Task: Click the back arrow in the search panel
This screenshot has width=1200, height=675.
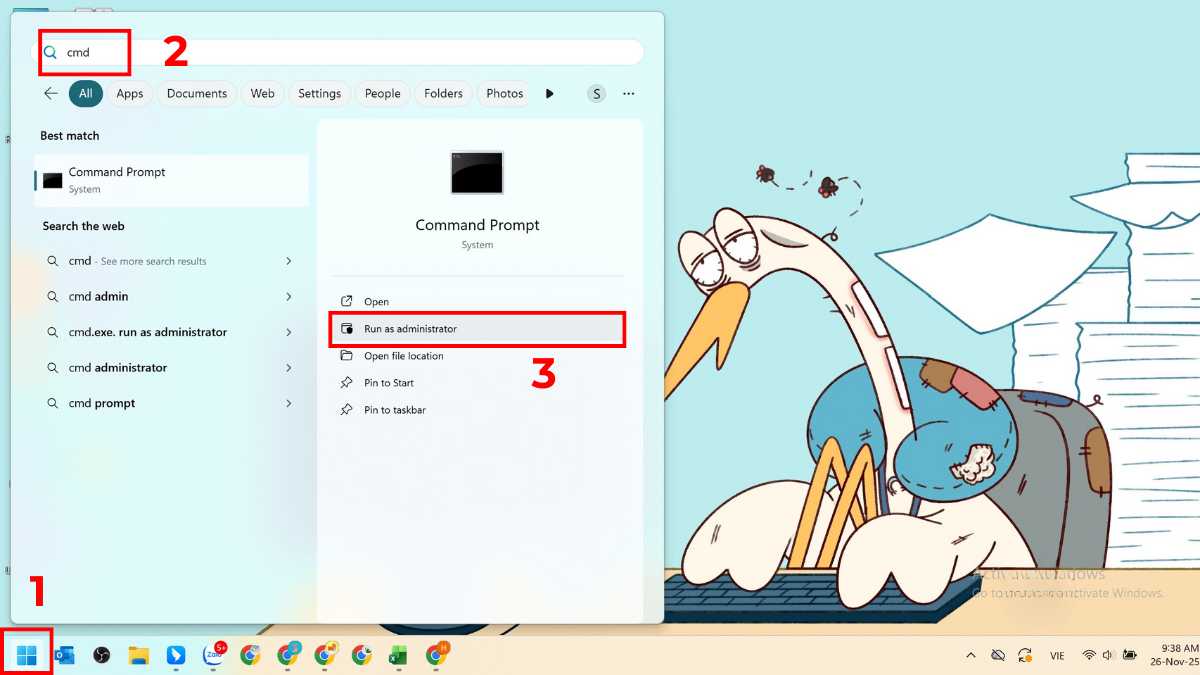Action: tap(50, 93)
